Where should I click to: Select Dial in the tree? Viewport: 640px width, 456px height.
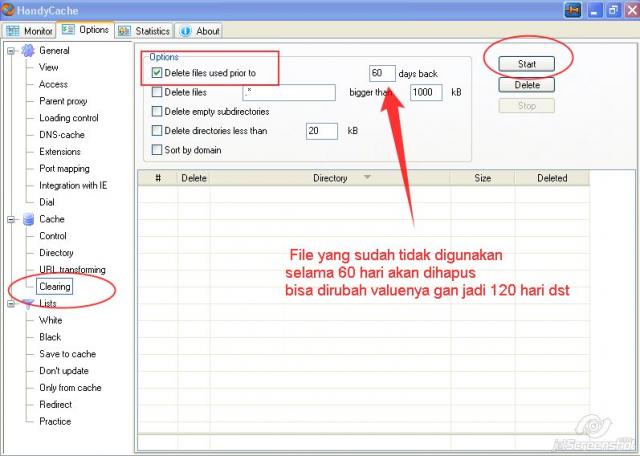(x=47, y=202)
